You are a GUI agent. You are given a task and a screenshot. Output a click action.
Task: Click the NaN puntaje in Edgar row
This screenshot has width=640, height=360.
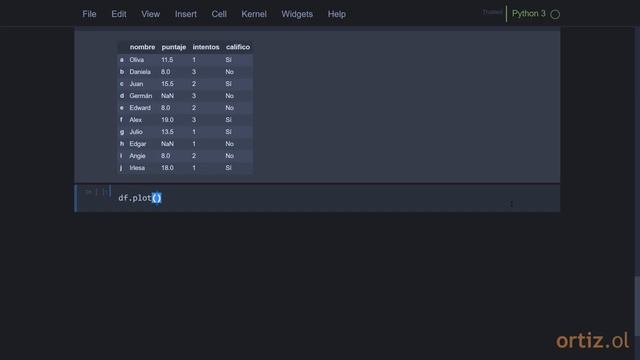coord(167,144)
